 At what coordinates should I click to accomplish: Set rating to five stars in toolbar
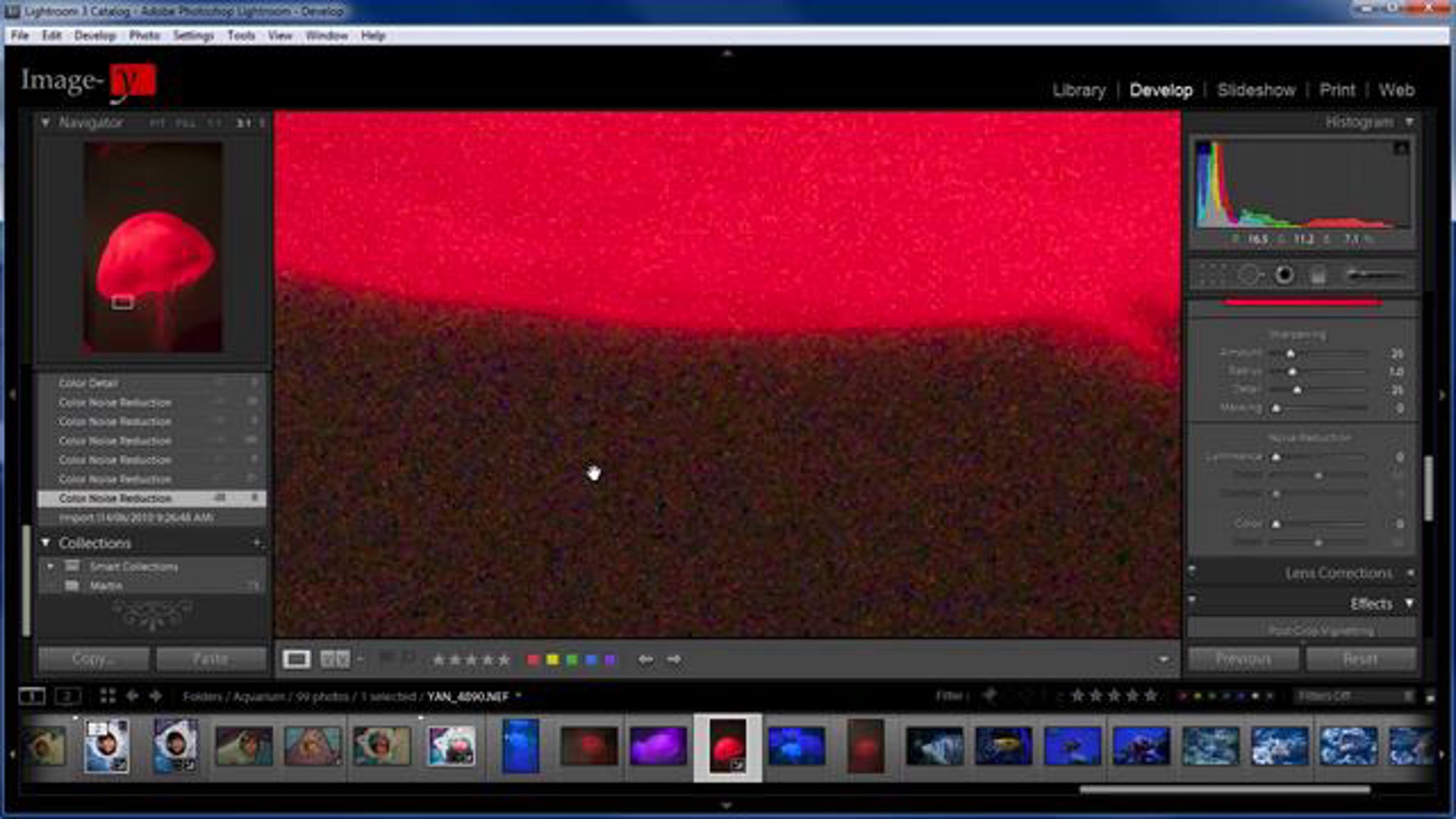click(504, 659)
